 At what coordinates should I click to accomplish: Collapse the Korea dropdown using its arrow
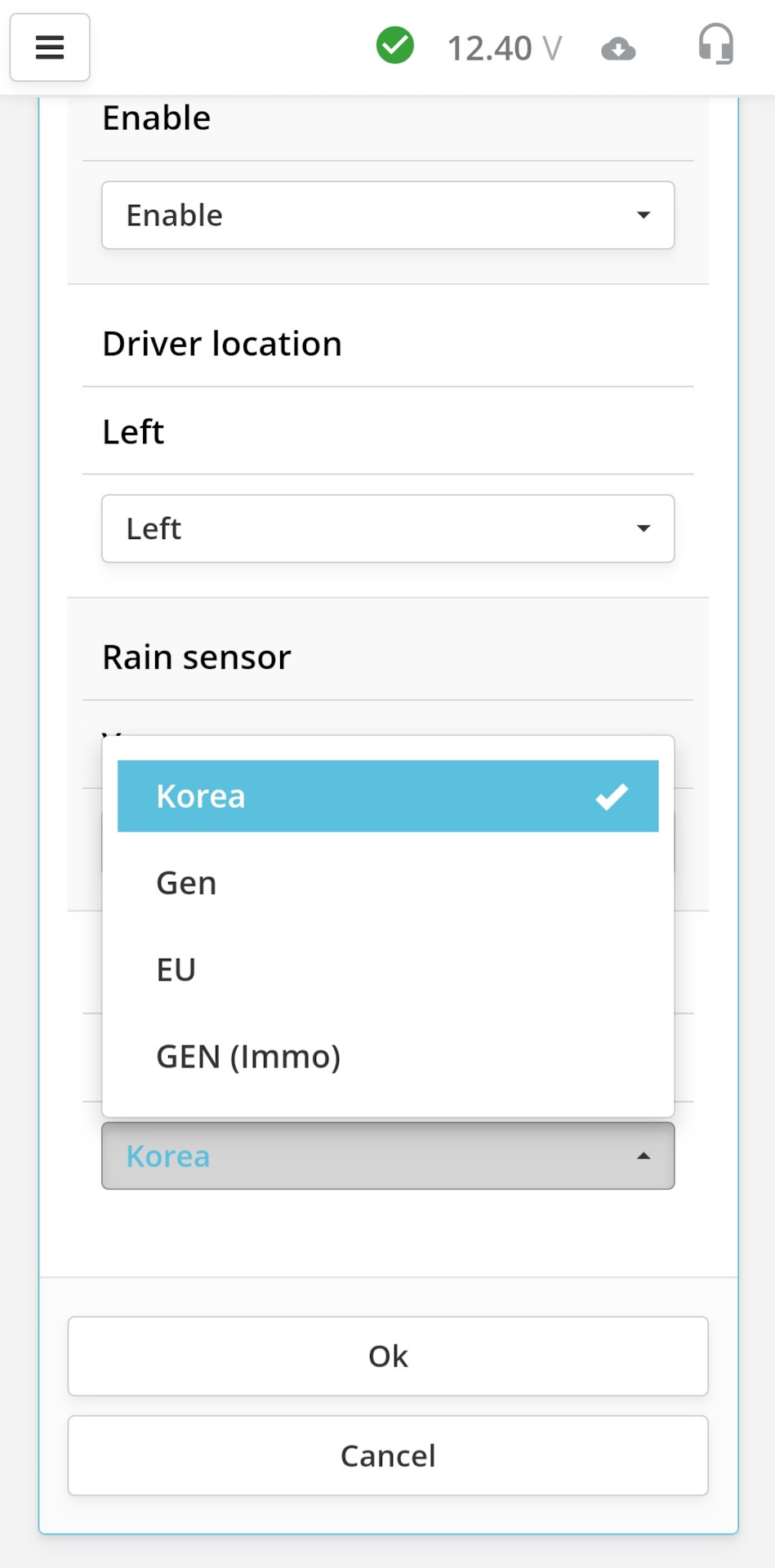pos(644,1156)
